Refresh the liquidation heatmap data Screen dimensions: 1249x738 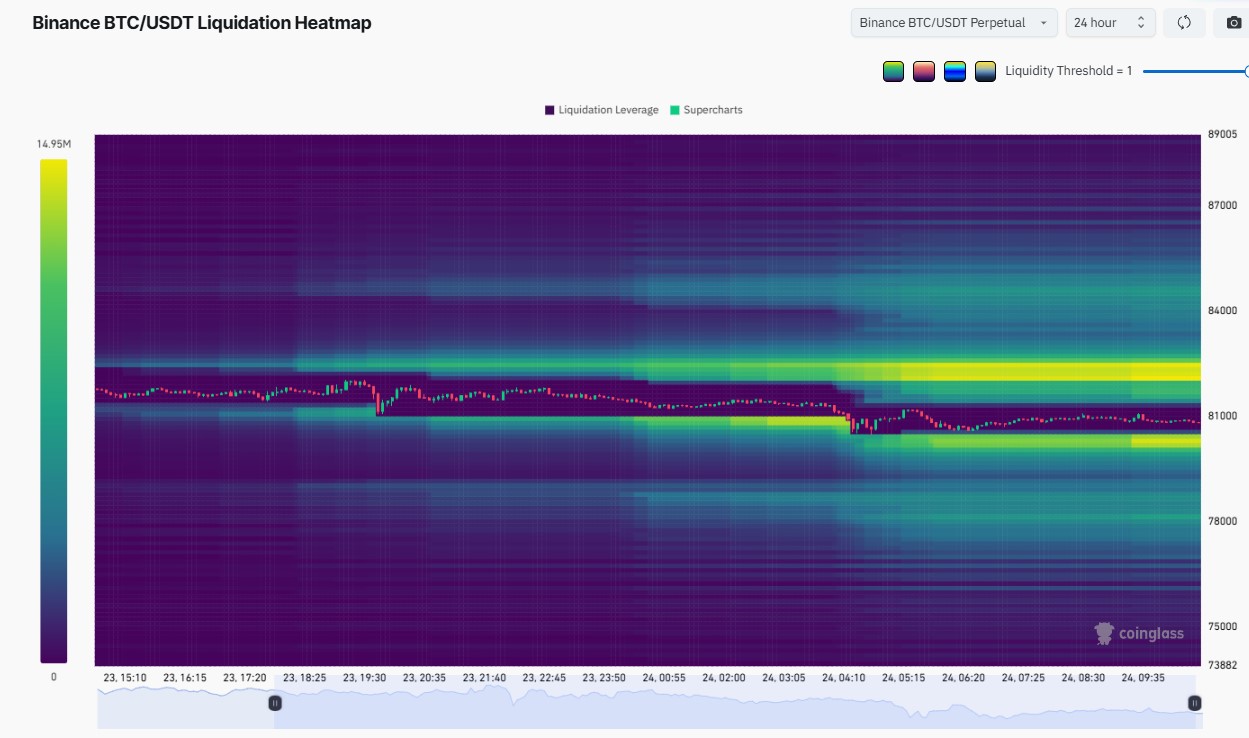tap(1184, 22)
